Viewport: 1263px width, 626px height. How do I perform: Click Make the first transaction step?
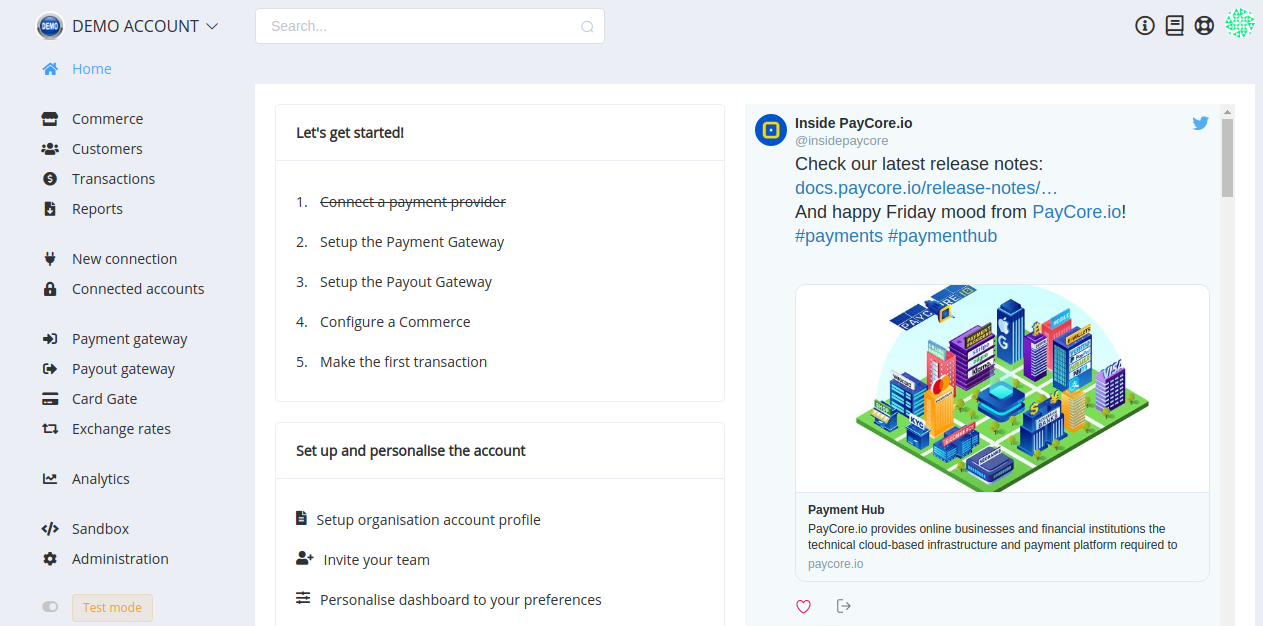pyautogui.click(x=403, y=362)
